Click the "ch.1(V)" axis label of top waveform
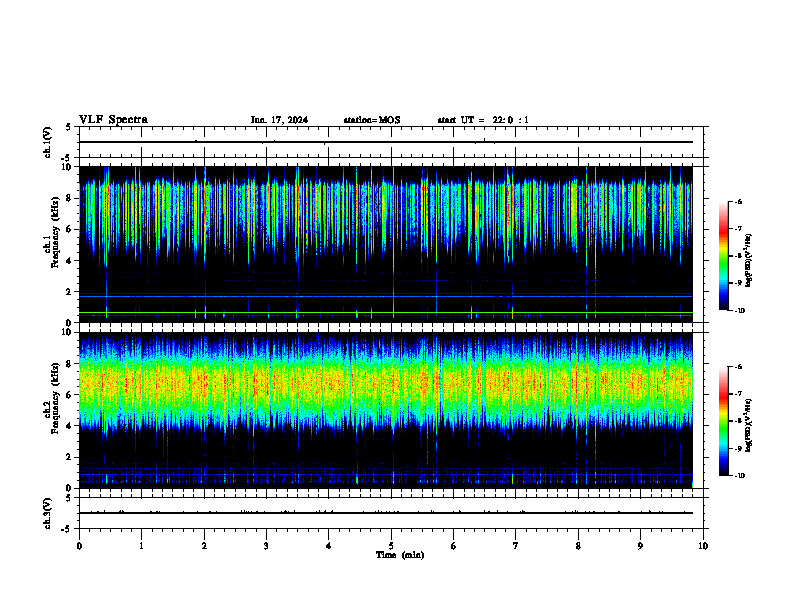 click(48, 142)
